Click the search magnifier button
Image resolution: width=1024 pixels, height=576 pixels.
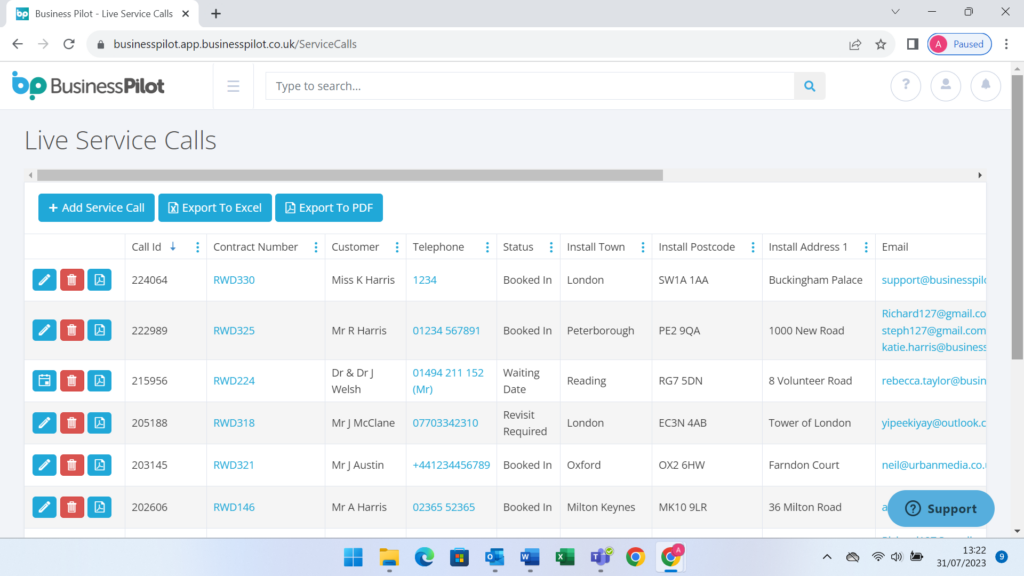click(x=809, y=86)
